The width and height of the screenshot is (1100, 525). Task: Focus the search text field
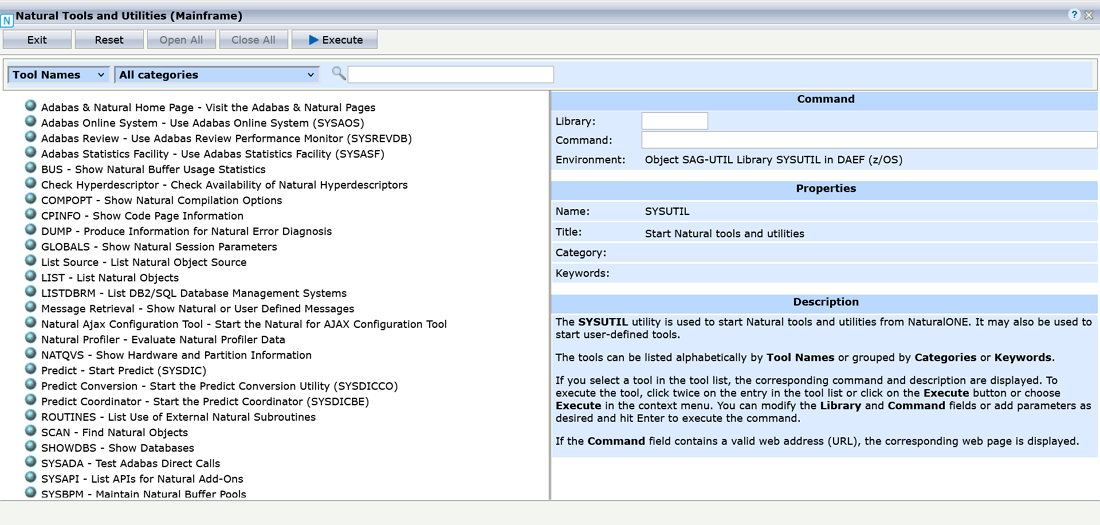451,74
